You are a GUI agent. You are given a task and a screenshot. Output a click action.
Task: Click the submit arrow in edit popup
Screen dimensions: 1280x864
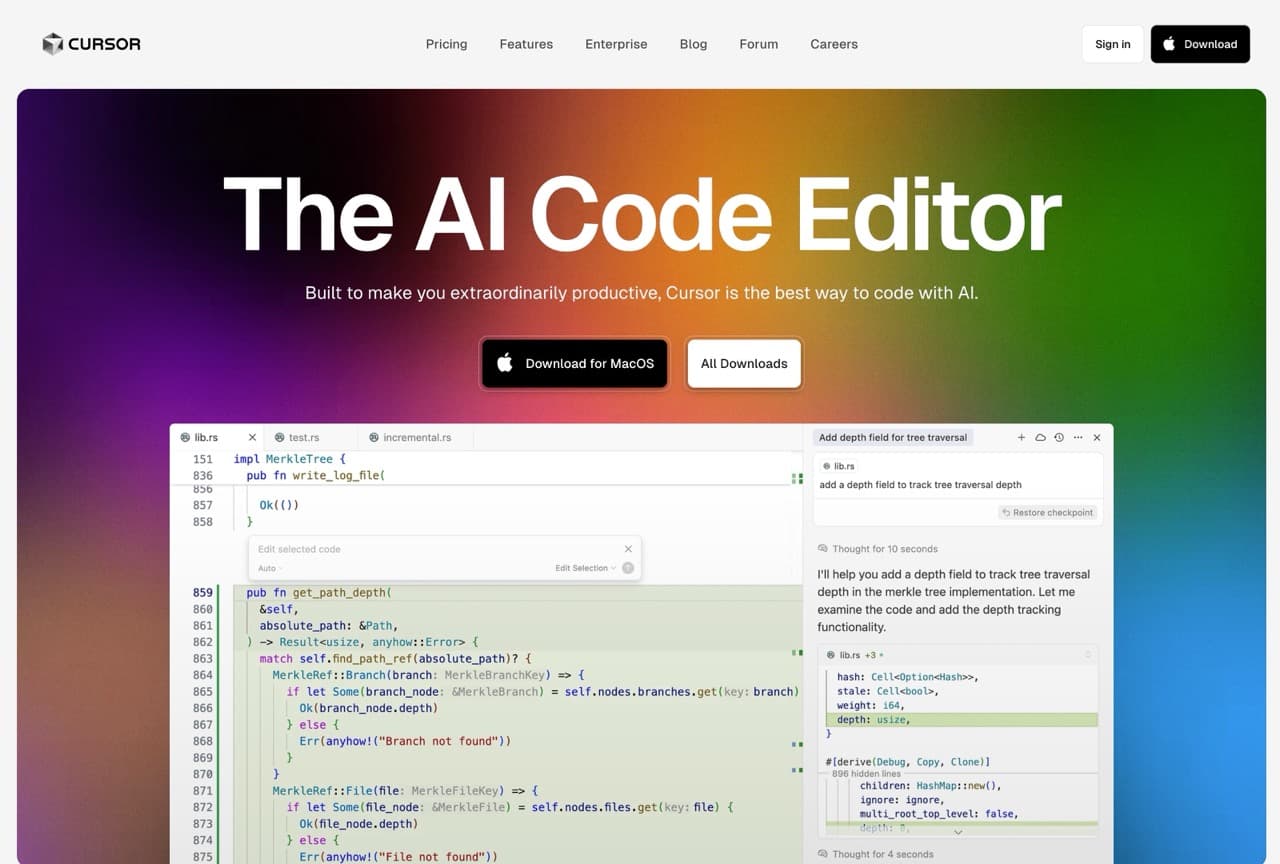click(x=628, y=568)
